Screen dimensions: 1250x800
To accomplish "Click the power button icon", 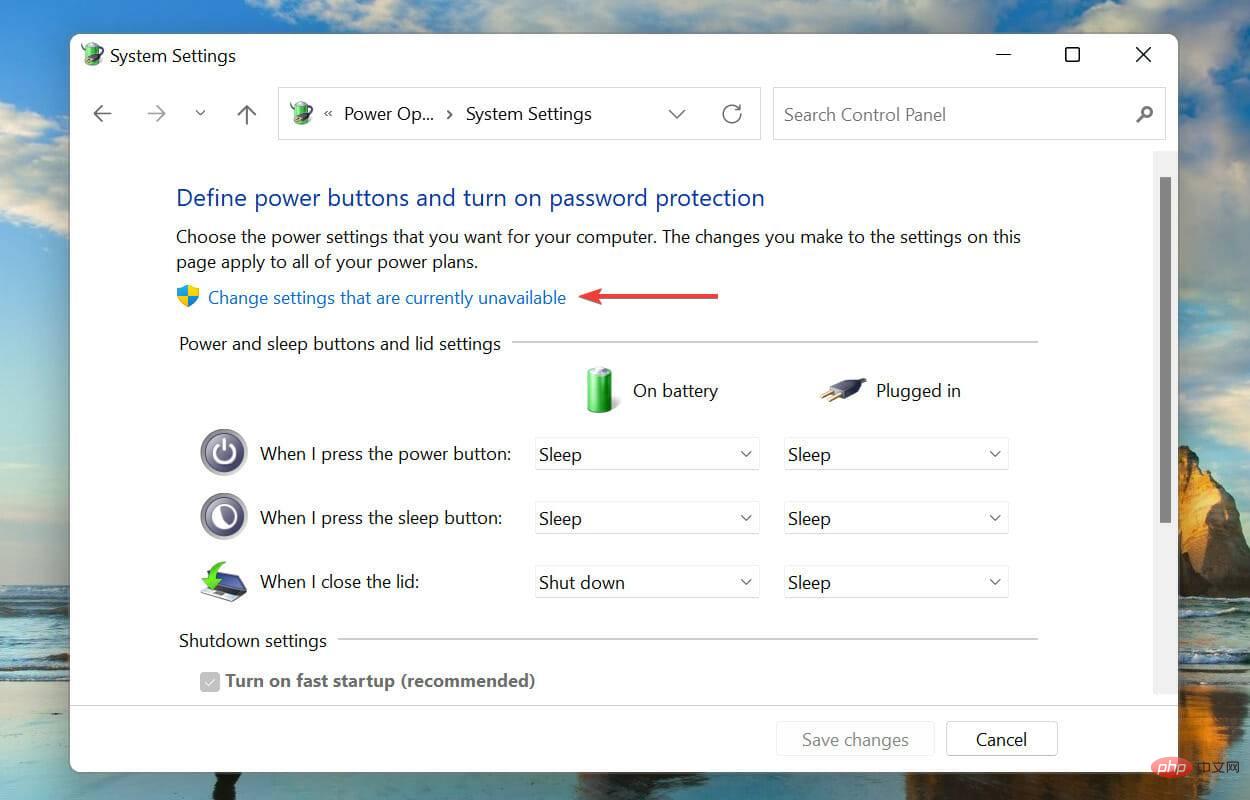I will (x=223, y=452).
